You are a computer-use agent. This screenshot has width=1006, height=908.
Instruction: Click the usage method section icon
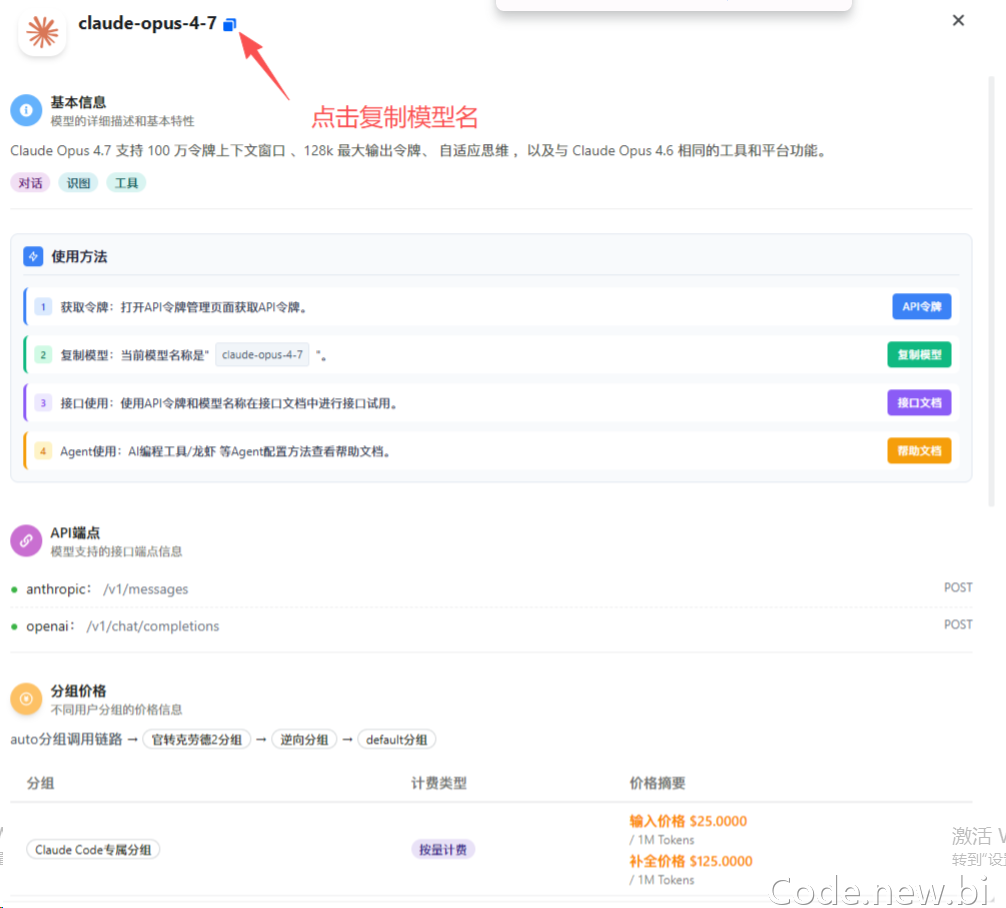(33, 256)
